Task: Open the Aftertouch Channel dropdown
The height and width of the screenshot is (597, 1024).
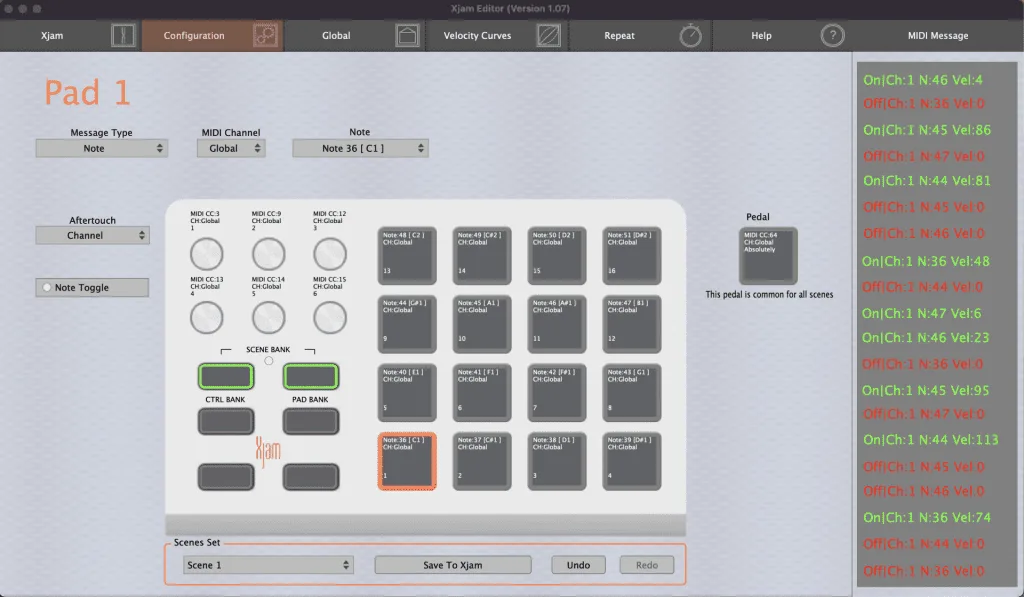Action: (x=93, y=235)
